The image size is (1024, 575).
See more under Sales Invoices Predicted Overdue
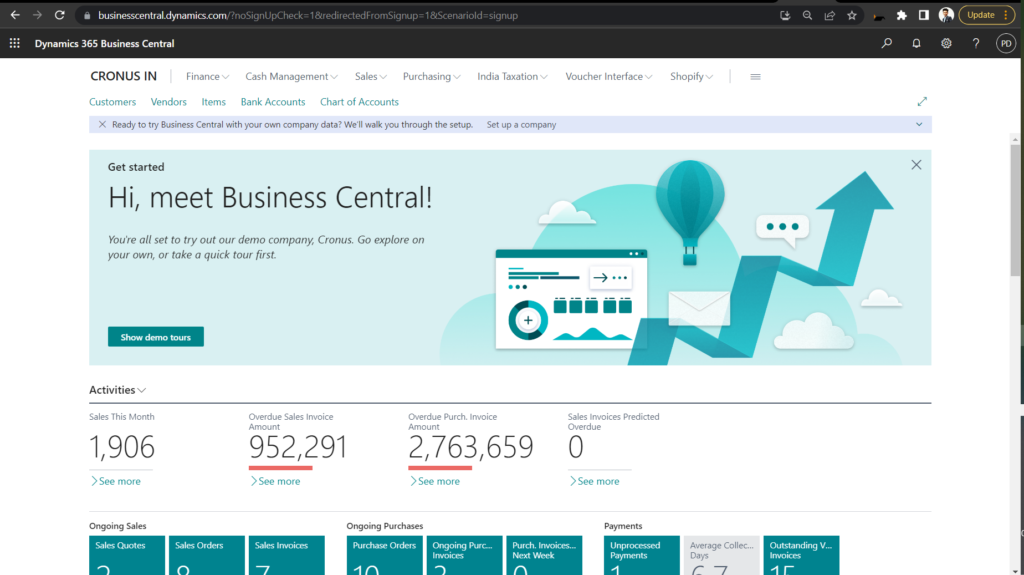594,481
